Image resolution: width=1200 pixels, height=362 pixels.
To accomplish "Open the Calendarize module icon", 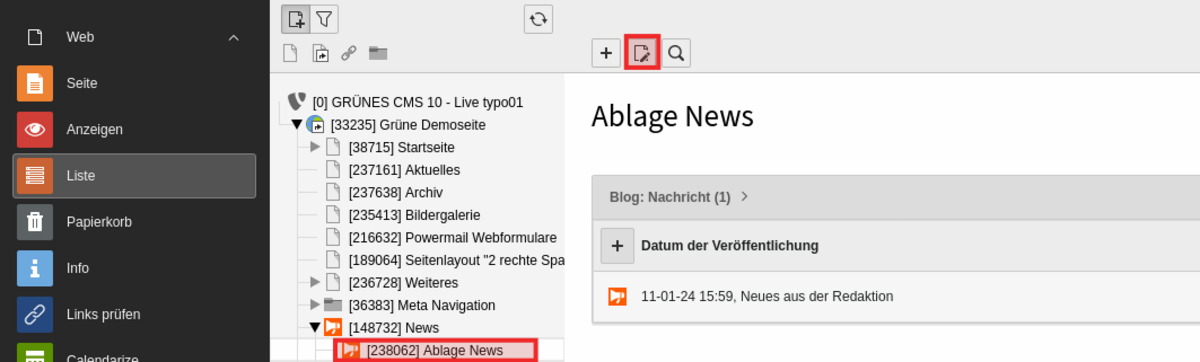I will (35, 353).
